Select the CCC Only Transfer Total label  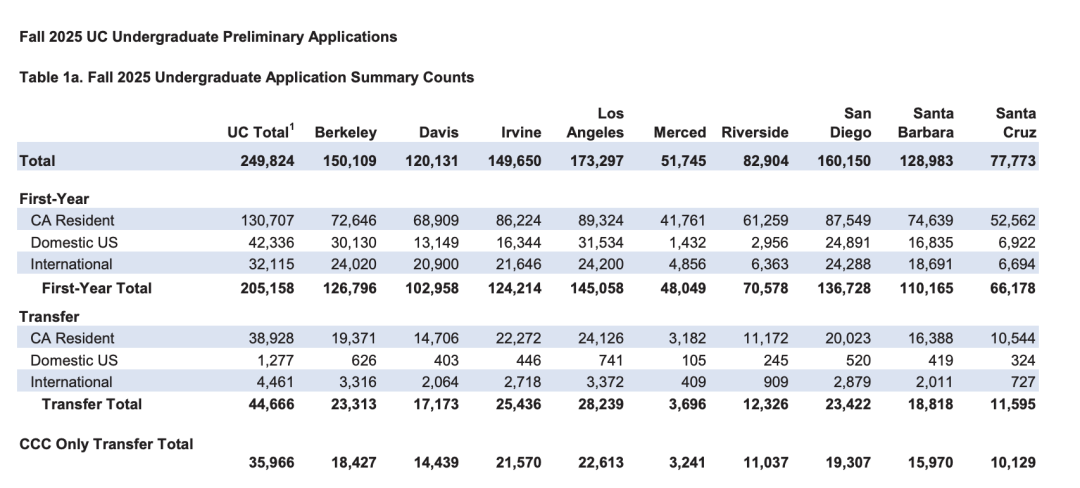[x=106, y=444]
